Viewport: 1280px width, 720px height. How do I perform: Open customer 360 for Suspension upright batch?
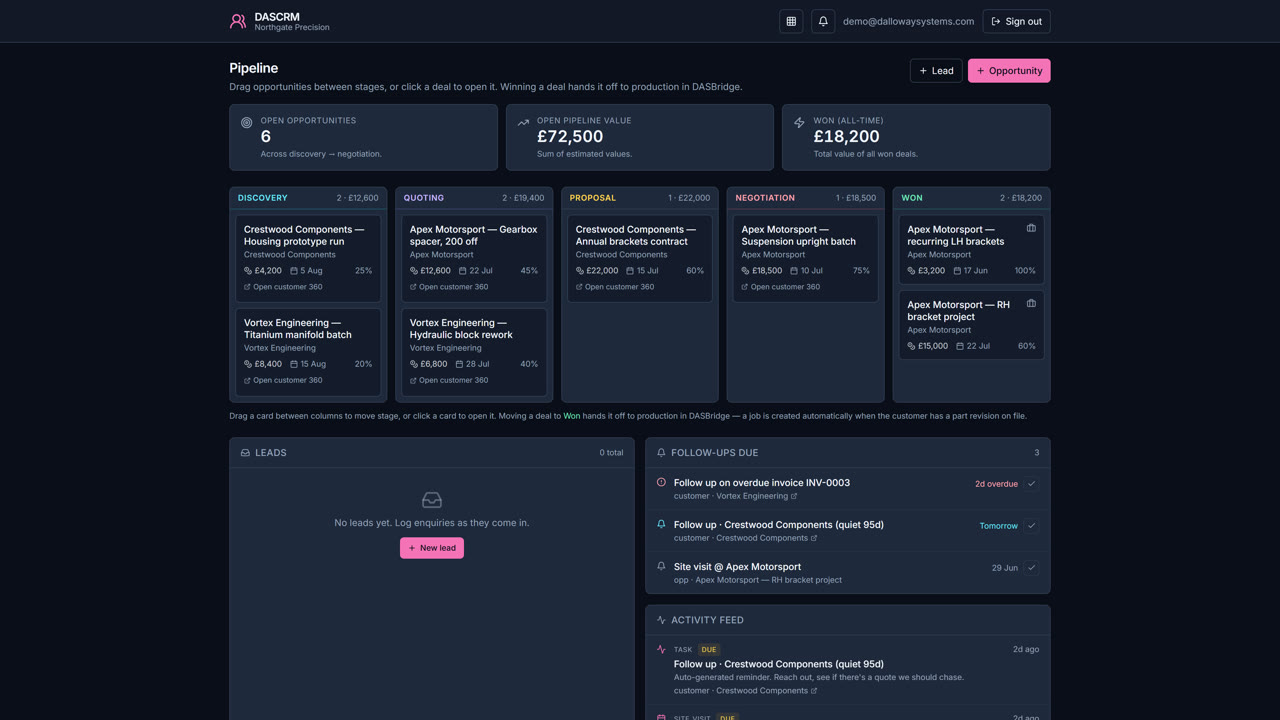pyautogui.click(x=781, y=287)
